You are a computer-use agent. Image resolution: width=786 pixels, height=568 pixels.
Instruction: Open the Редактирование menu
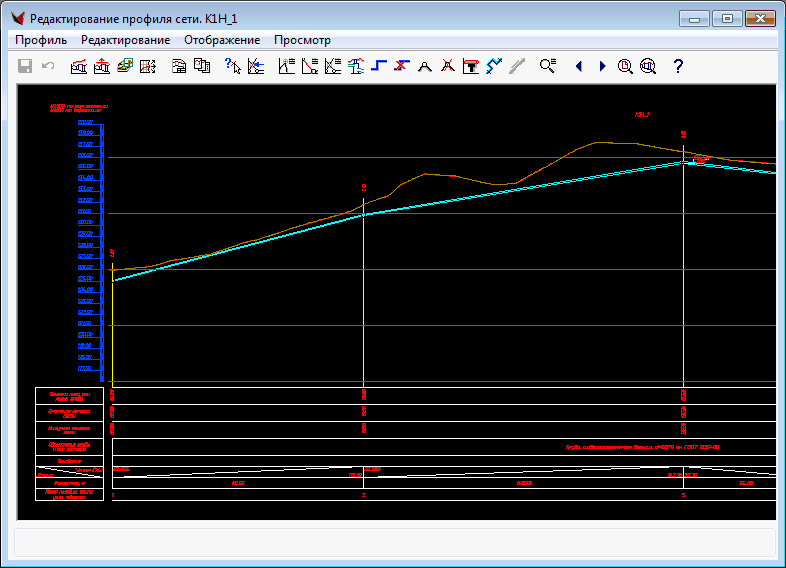(x=125, y=40)
